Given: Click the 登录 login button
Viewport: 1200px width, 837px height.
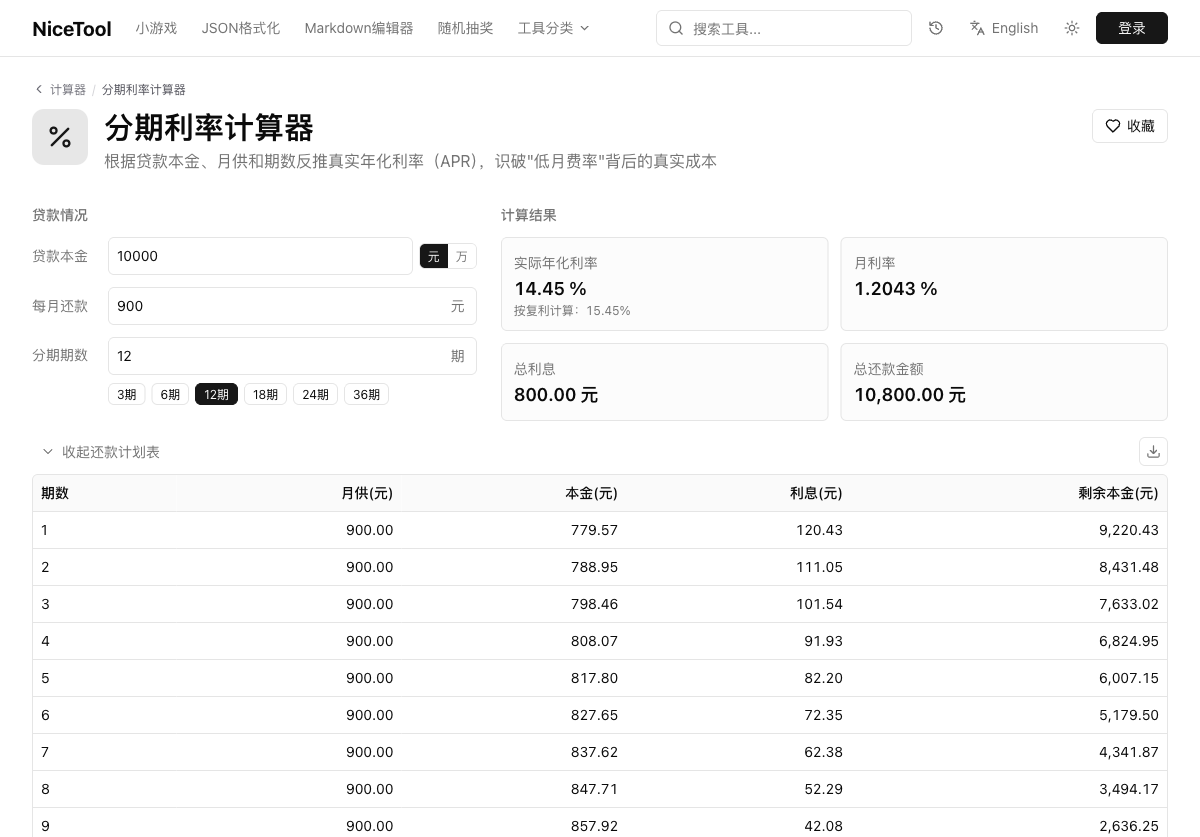Looking at the screenshot, I should point(1132,28).
